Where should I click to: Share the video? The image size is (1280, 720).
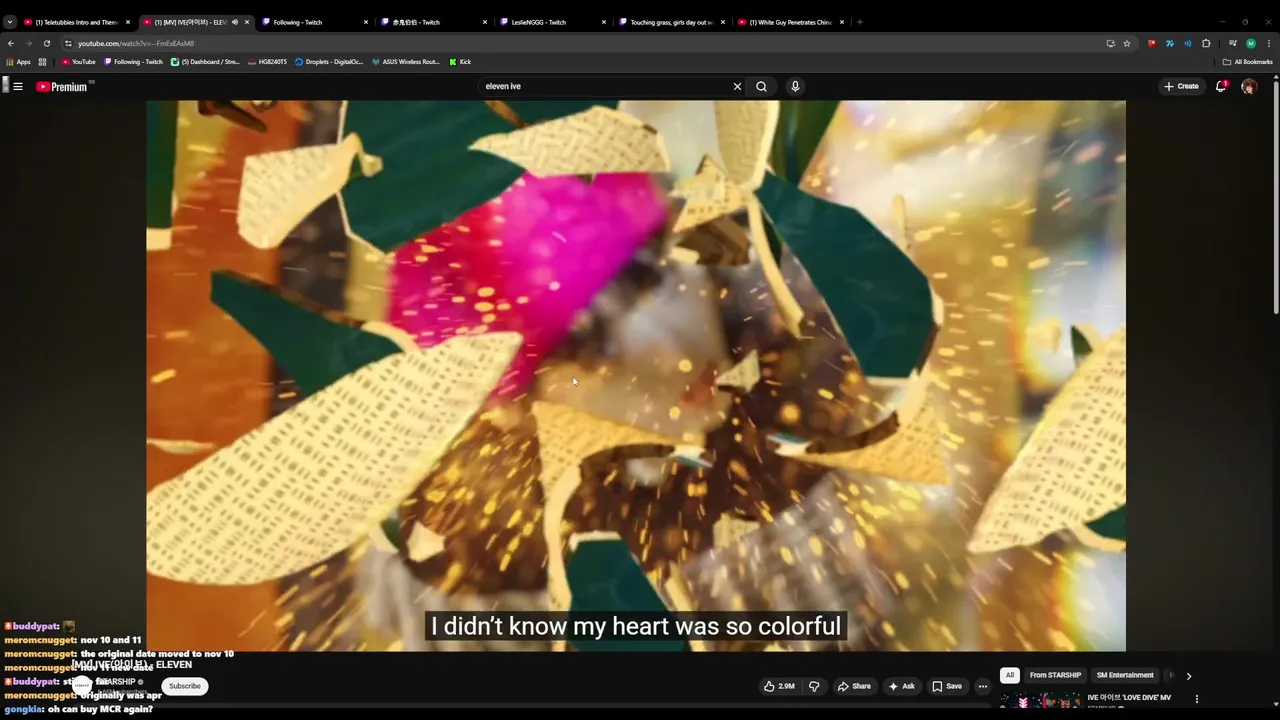click(854, 686)
